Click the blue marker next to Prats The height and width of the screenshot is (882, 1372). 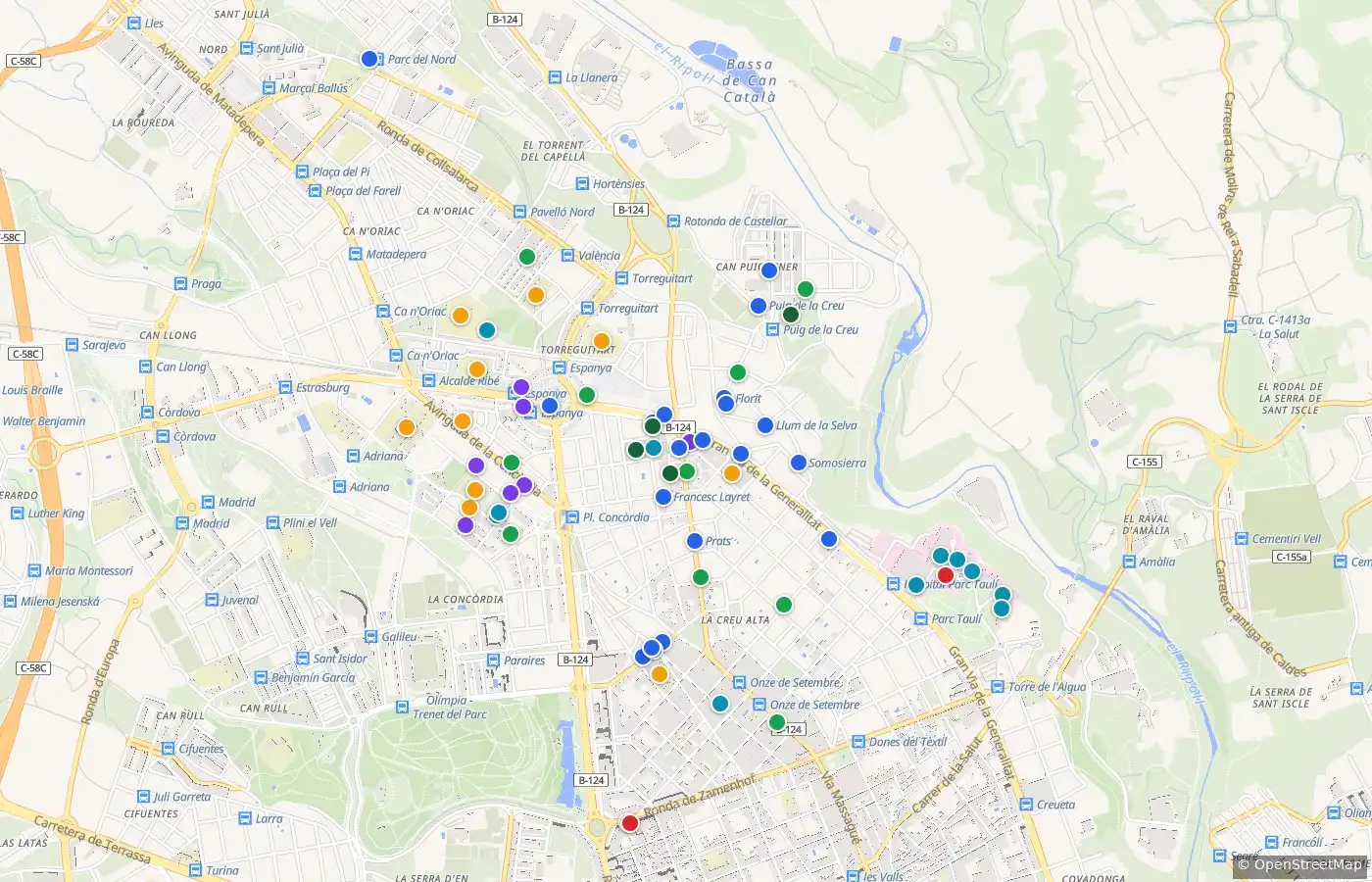click(x=695, y=541)
